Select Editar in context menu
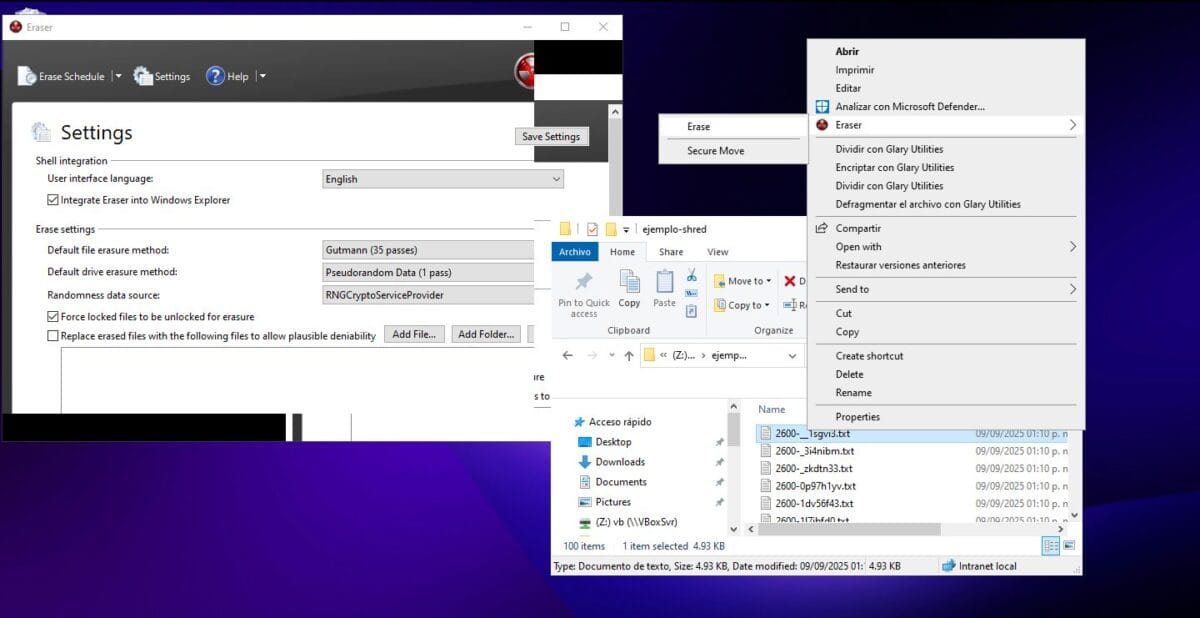The height and width of the screenshot is (618, 1200). pos(848,88)
